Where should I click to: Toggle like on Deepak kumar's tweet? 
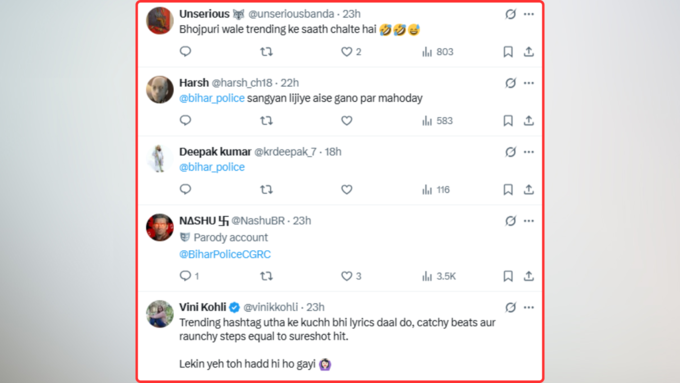point(347,190)
